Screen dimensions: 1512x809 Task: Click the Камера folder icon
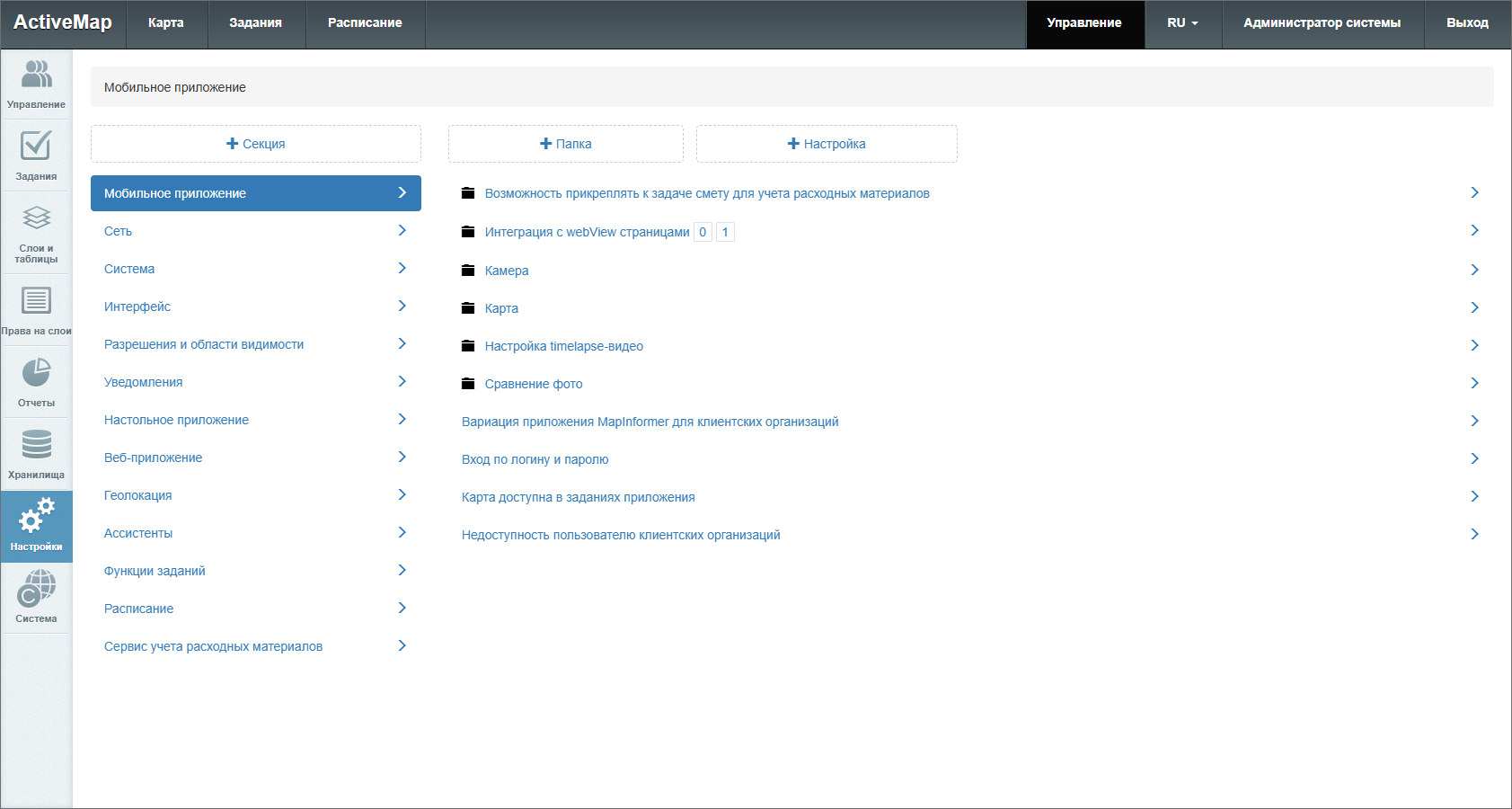coord(468,271)
